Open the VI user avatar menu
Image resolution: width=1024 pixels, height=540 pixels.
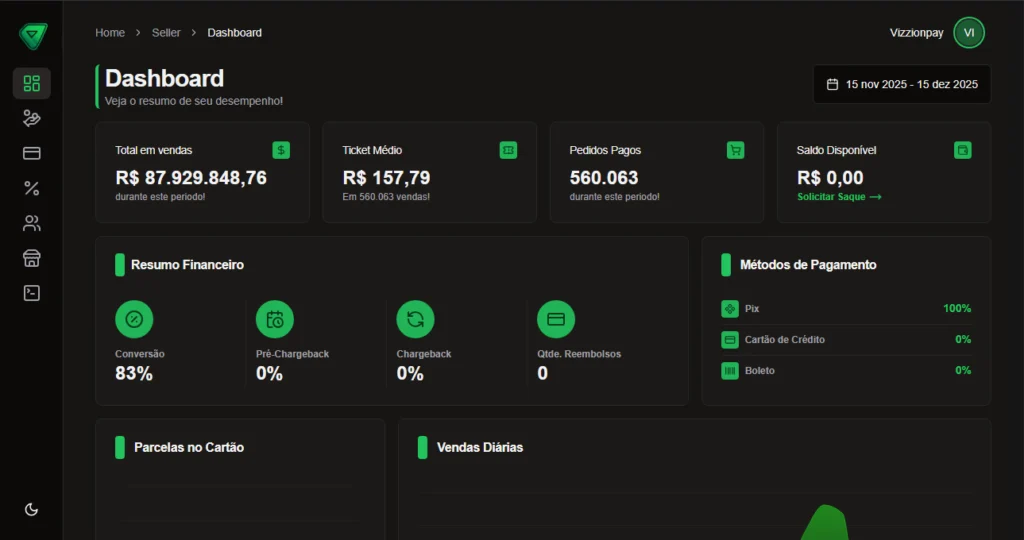(968, 33)
